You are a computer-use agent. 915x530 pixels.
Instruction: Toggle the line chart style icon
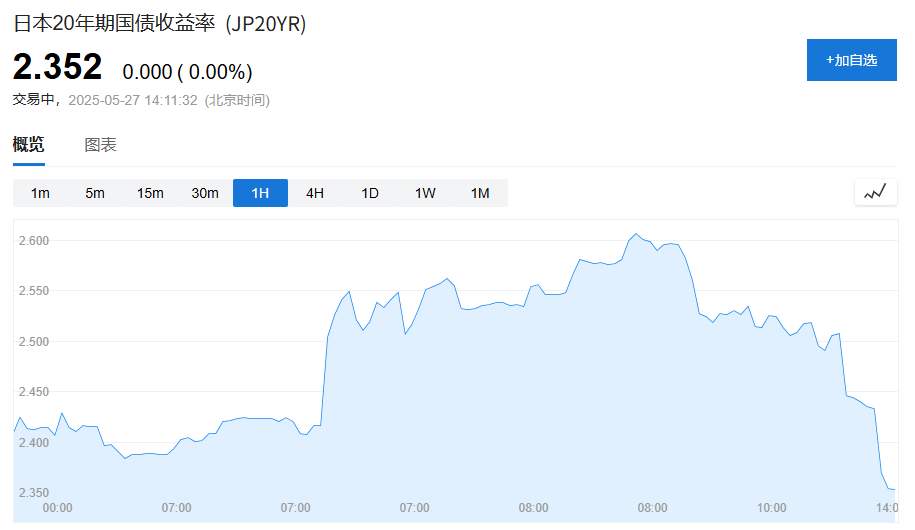click(875, 192)
